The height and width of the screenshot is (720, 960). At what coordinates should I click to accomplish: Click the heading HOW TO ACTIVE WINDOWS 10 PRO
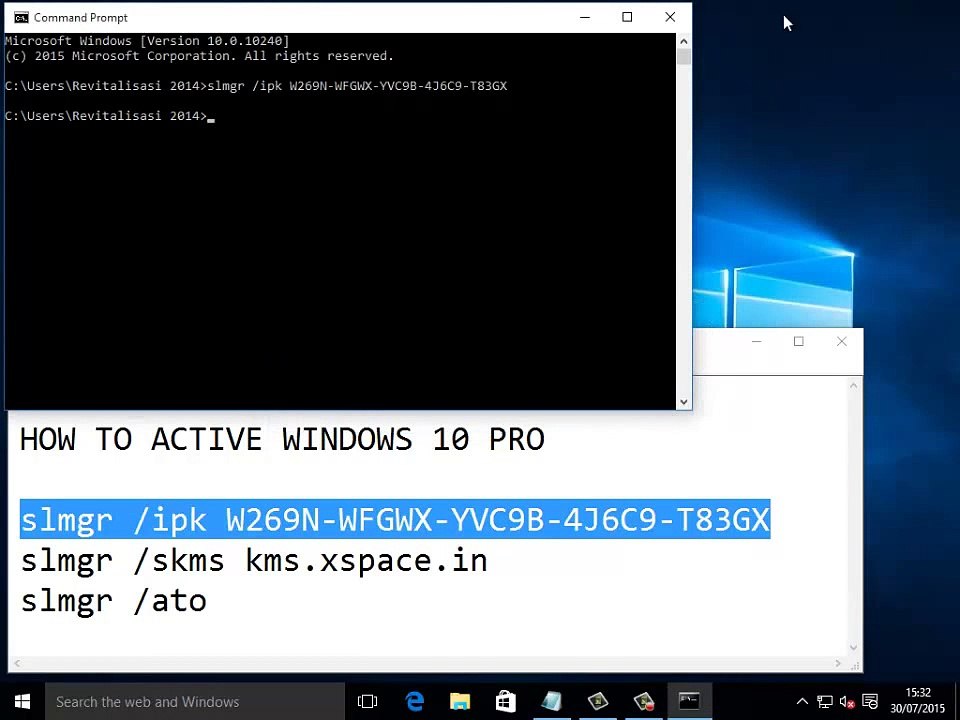tap(282, 439)
